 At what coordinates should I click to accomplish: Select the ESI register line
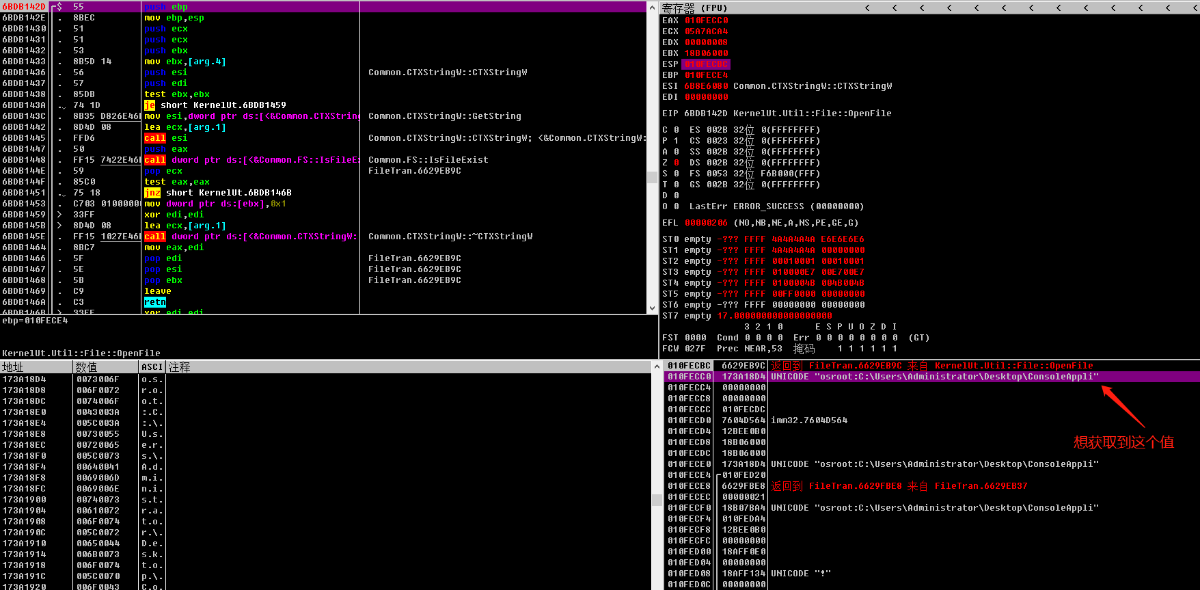(778, 87)
